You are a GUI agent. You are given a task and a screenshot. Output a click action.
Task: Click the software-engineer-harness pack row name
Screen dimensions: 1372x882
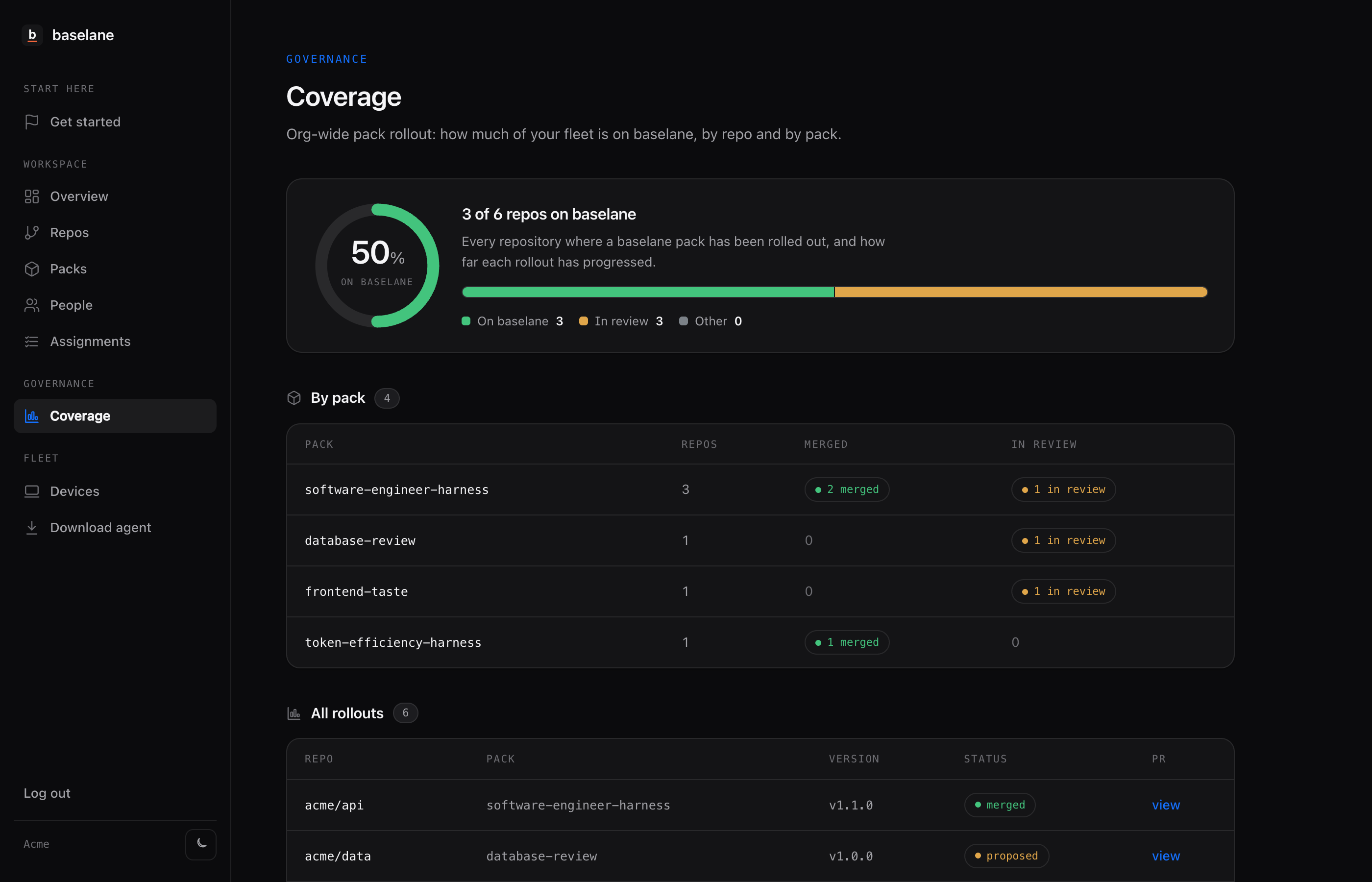click(397, 490)
